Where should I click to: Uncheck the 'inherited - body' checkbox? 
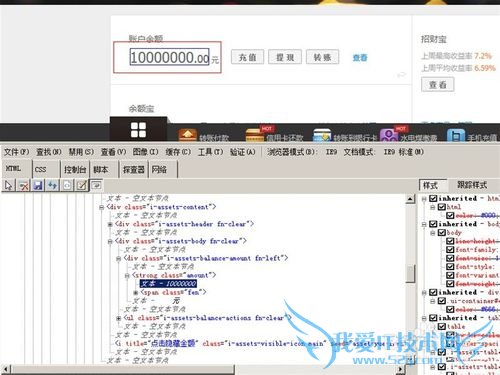point(433,224)
